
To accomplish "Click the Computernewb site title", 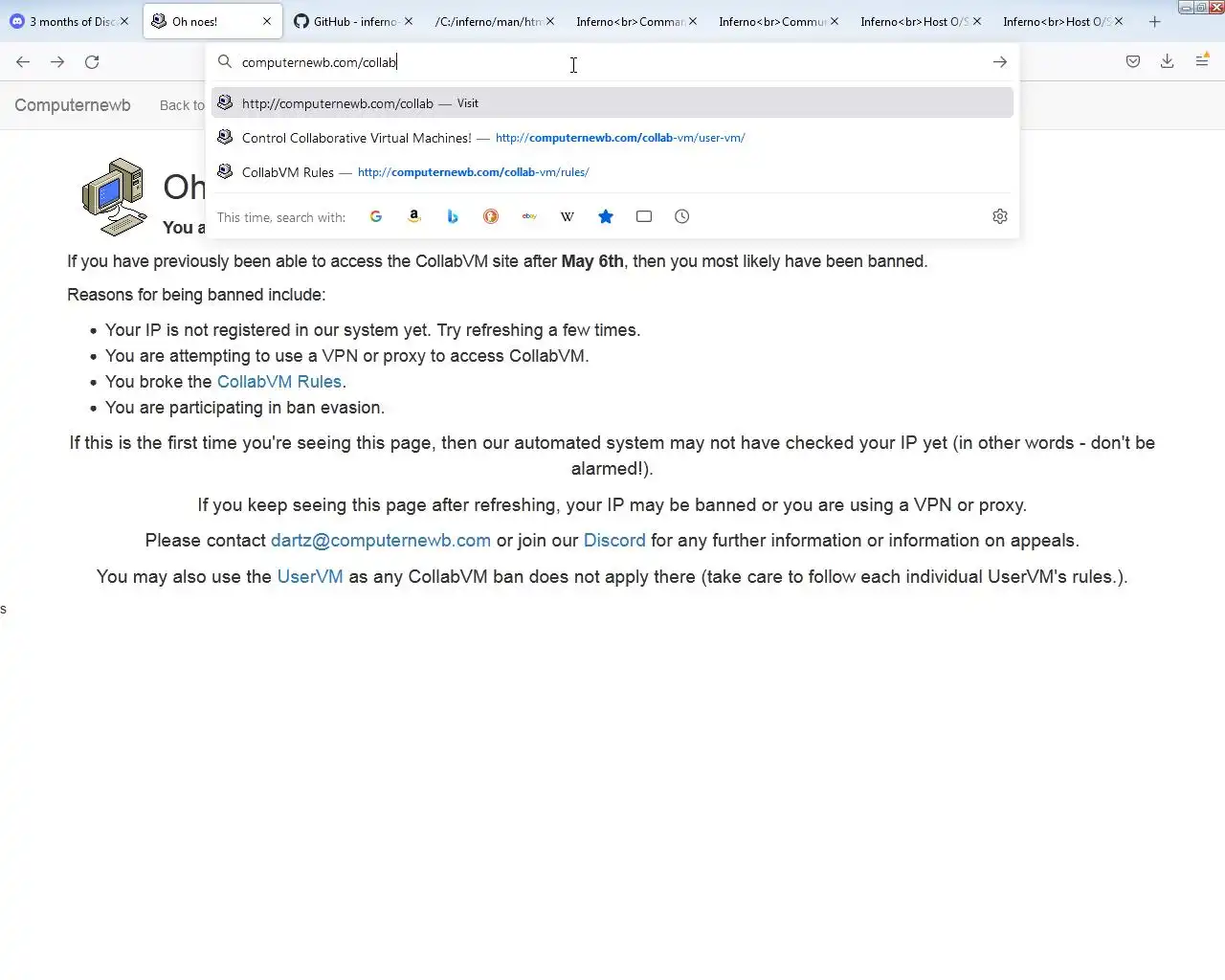I will [x=73, y=105].
